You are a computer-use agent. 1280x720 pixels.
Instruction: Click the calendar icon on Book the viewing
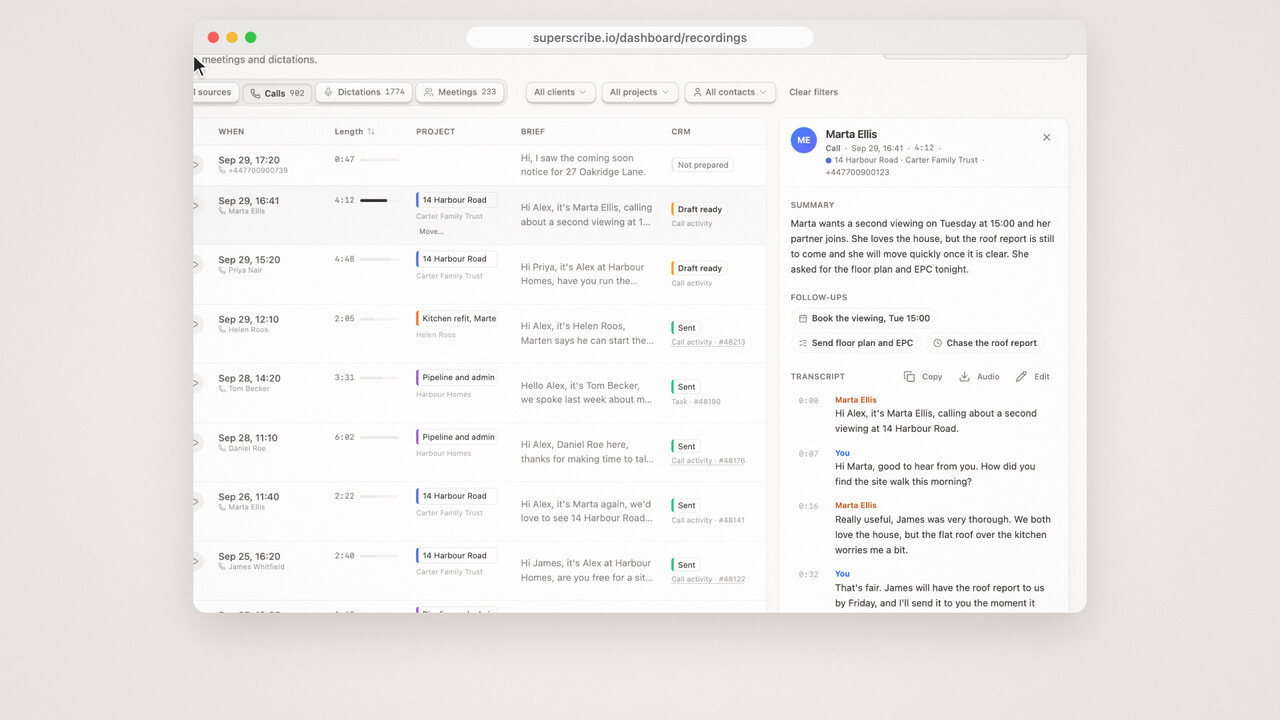[803, 319]
